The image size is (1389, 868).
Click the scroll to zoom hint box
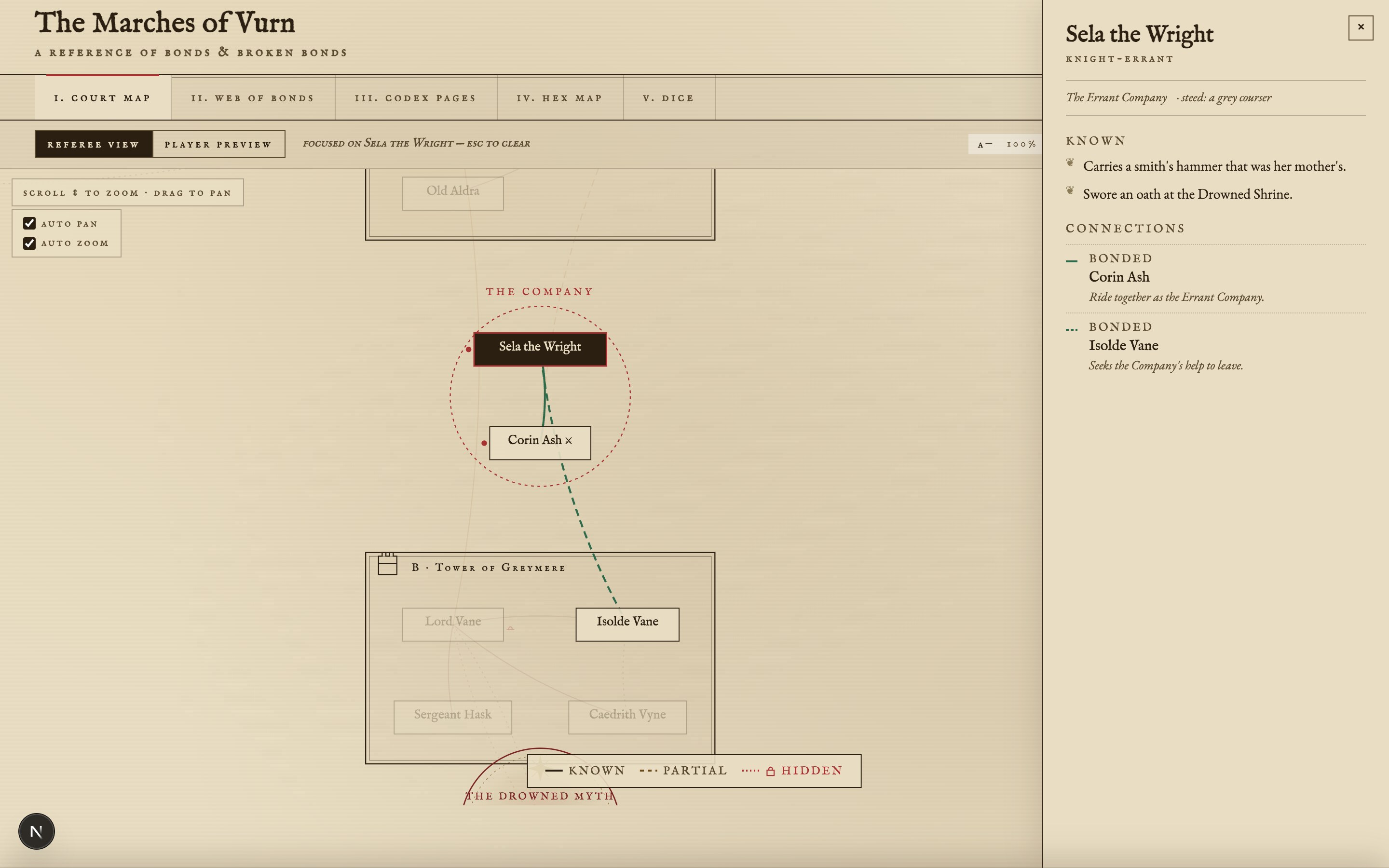[x=127, y=192]
